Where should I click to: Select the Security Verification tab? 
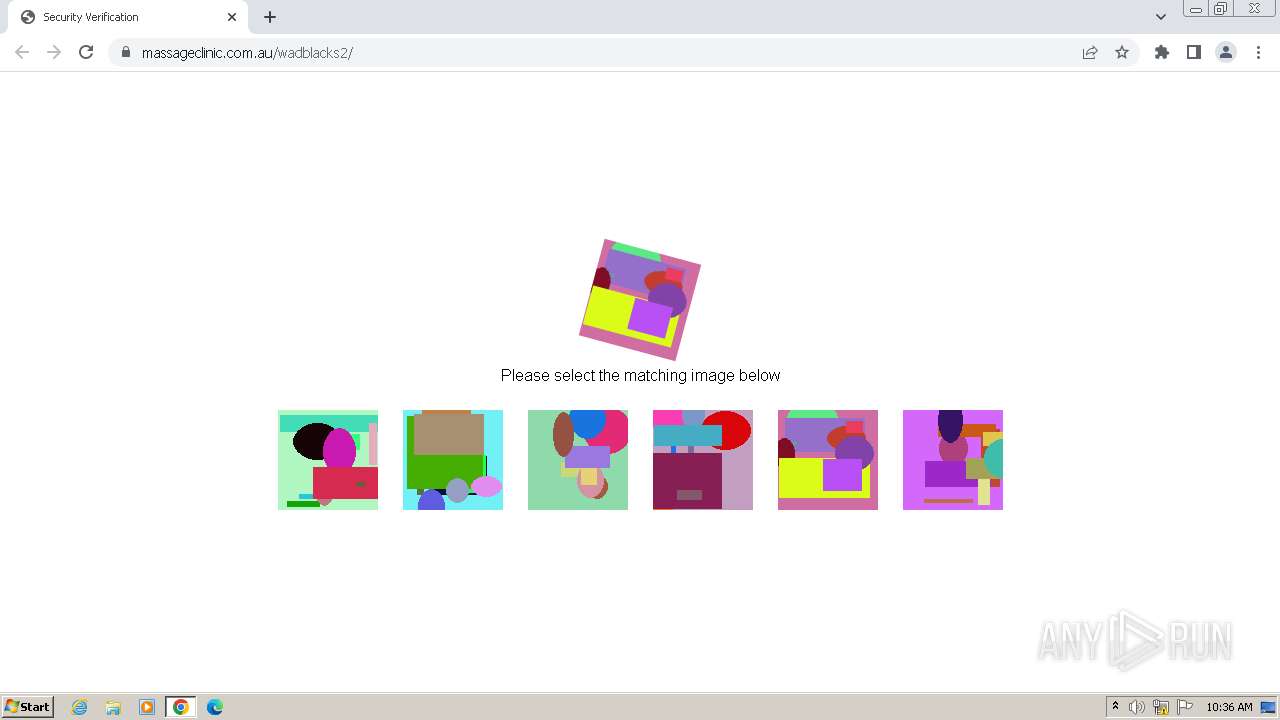point(127,17)
